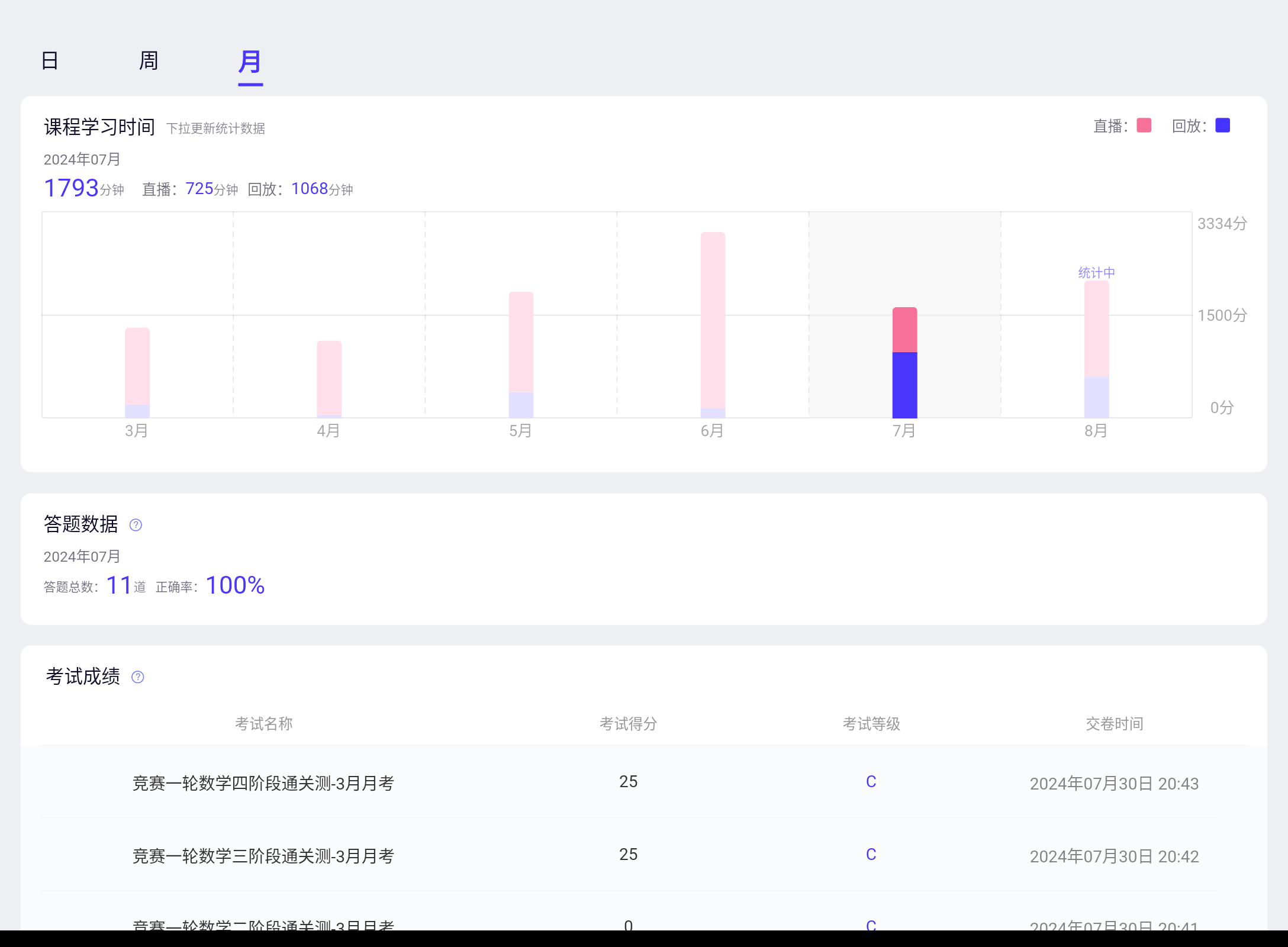Open 竞赛一轮数学四阶段通关测-3月月考 exam row

[x=644, y=782]
